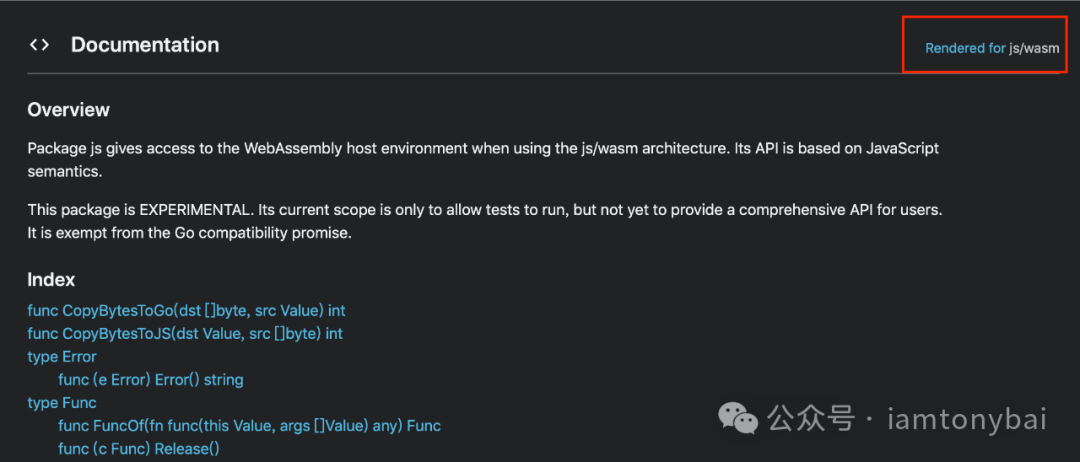Open func CopyBytesToJS index entry
The height and width of the screenshot is (462, 1080).
pos(185,334)
